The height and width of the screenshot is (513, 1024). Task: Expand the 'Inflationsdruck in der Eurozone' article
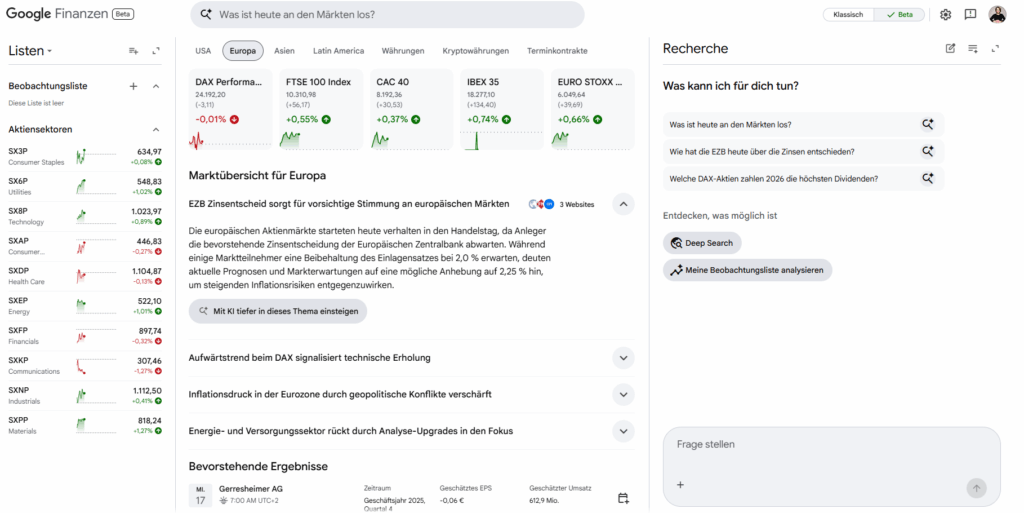coord(623,394)
